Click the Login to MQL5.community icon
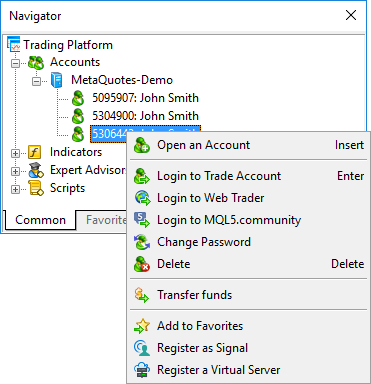Viewport: 371px width, 384px height. [x=142, y=220]
